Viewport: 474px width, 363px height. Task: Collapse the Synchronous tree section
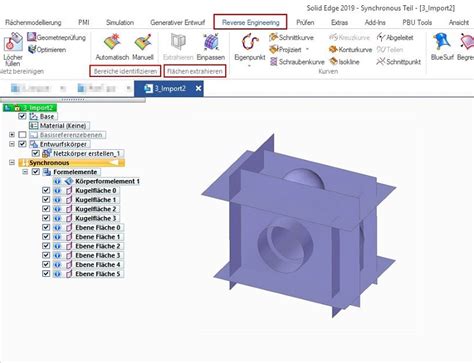click(x=12, y=163)
